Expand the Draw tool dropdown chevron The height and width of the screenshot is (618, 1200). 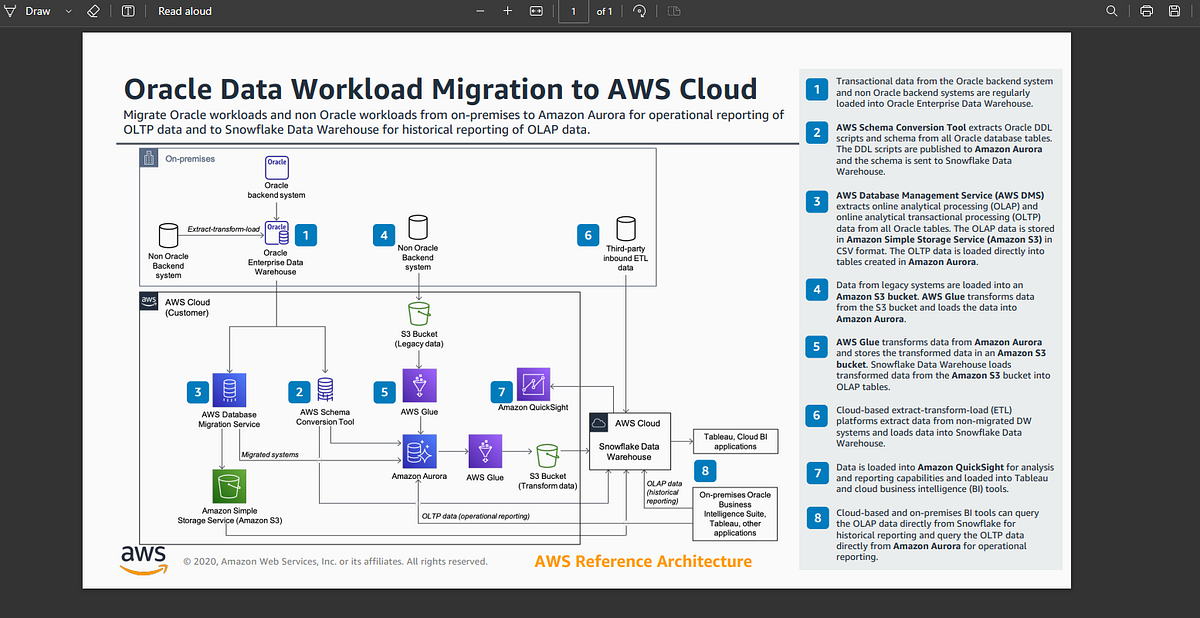click(66, 11)
